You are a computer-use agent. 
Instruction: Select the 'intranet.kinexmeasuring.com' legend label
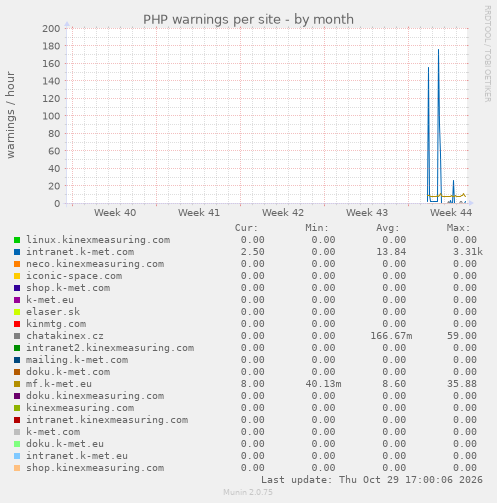107,420
